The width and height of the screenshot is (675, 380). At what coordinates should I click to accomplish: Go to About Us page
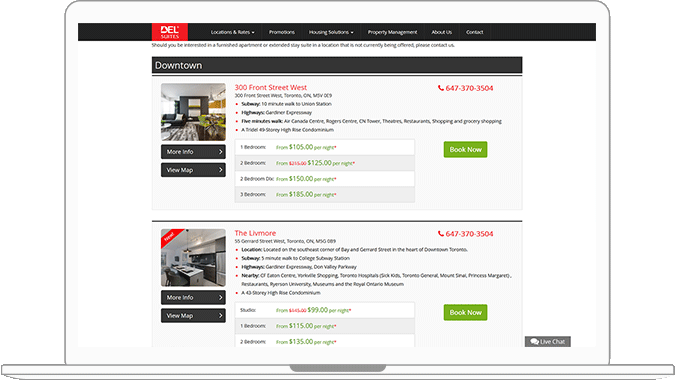tap(442, 32)
